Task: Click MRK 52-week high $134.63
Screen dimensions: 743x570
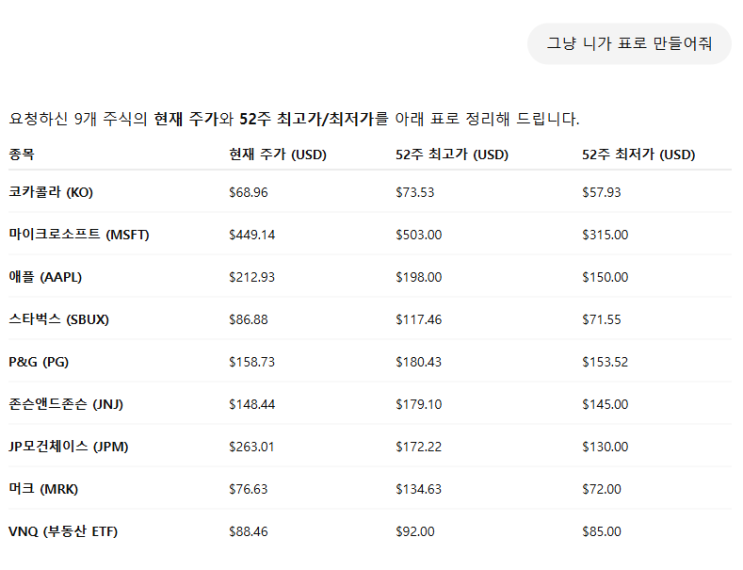Action: [x=418, y=489]
